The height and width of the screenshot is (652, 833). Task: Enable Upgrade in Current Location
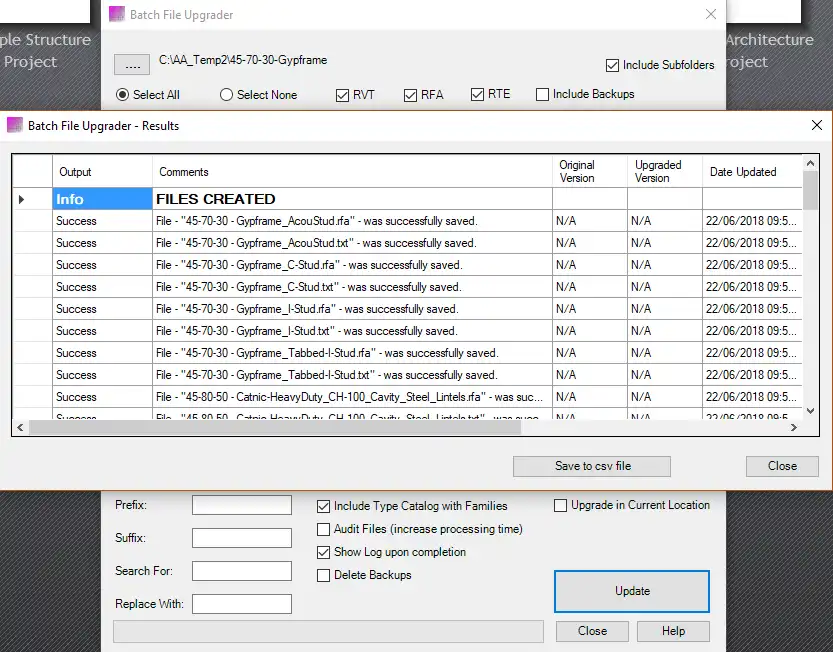pos(560,505)
